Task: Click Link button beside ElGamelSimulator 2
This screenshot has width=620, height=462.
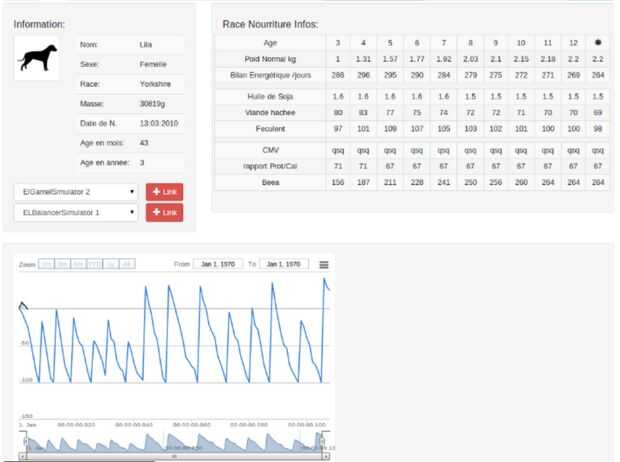Action: tap(164, 192)
